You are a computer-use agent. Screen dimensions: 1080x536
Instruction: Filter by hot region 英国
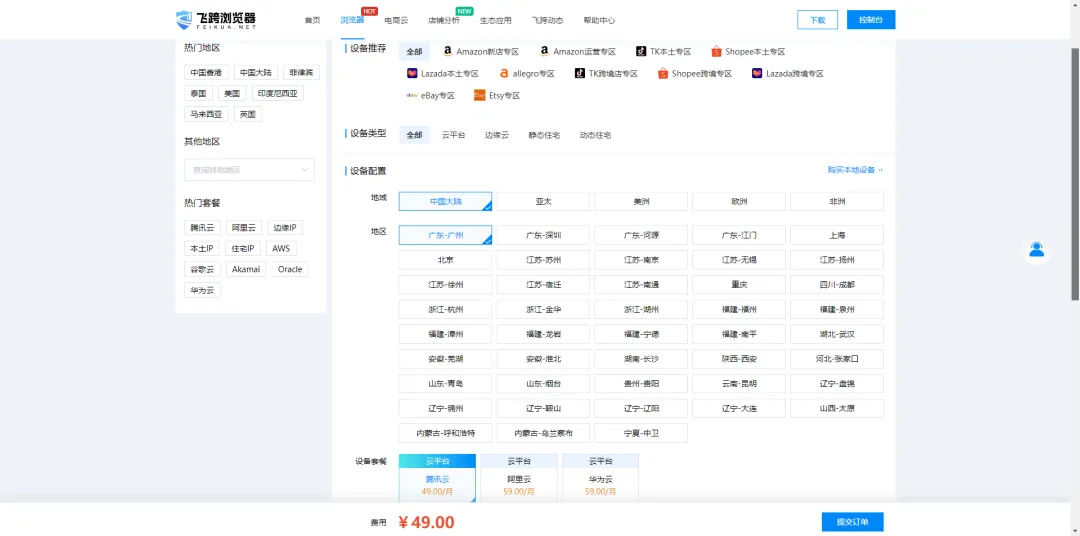tap(247, 114)
